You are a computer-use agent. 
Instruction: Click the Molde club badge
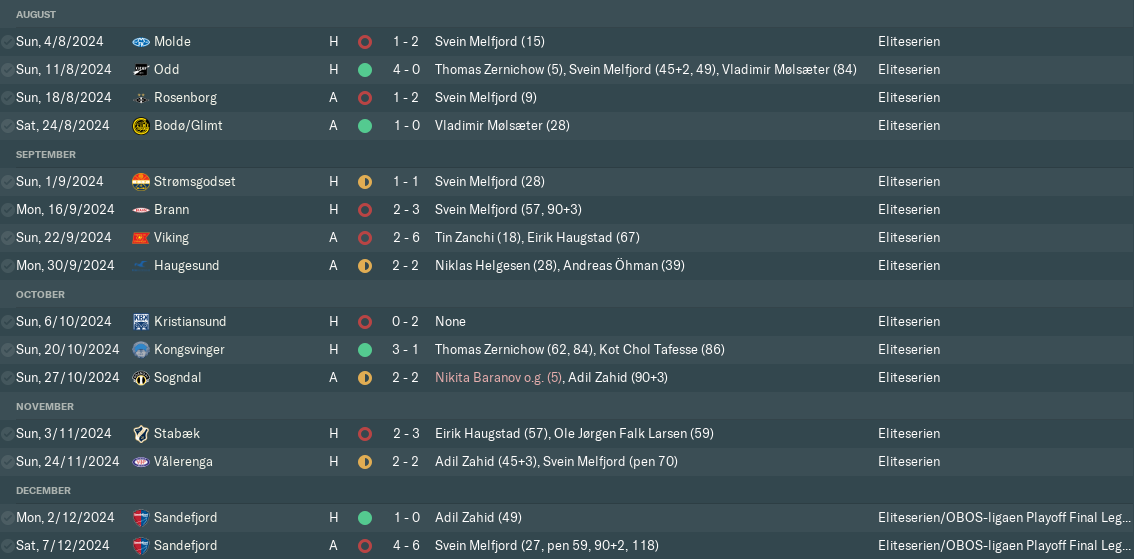(141, 42)
